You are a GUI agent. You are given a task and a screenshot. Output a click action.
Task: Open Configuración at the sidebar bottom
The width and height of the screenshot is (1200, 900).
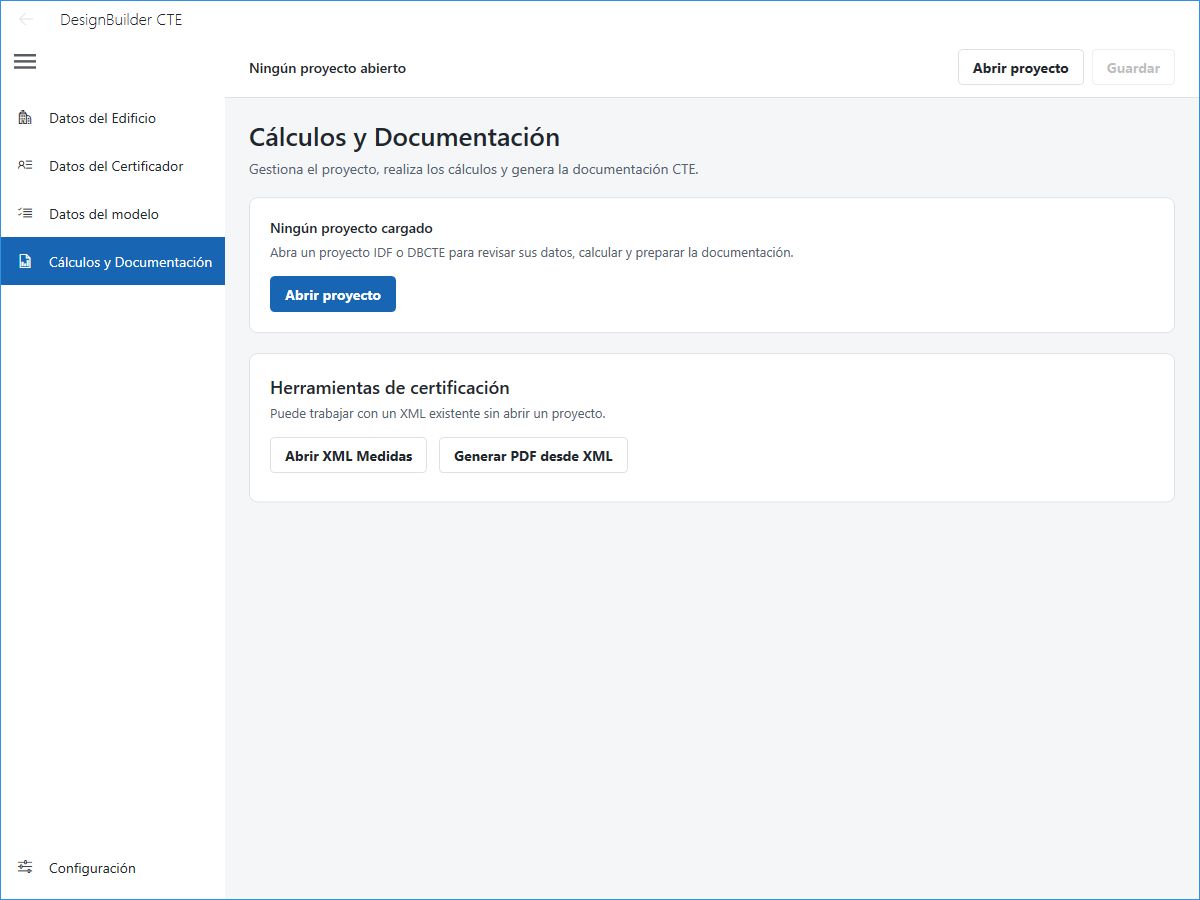(x=113, y=868)
